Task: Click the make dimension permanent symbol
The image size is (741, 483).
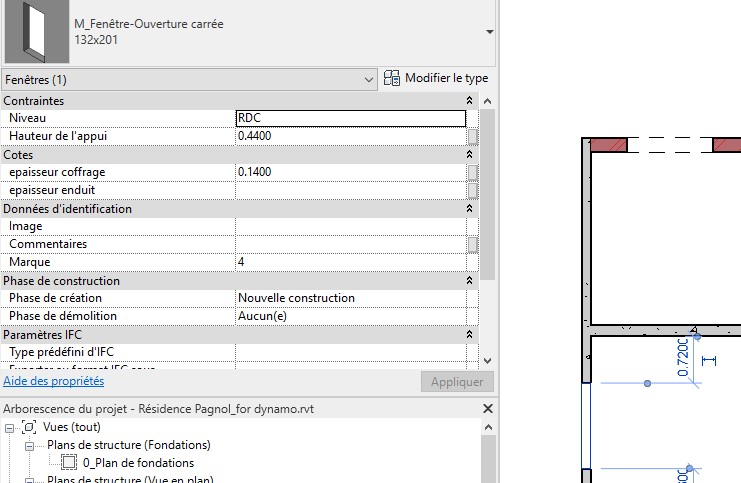Action: [709, 361]
